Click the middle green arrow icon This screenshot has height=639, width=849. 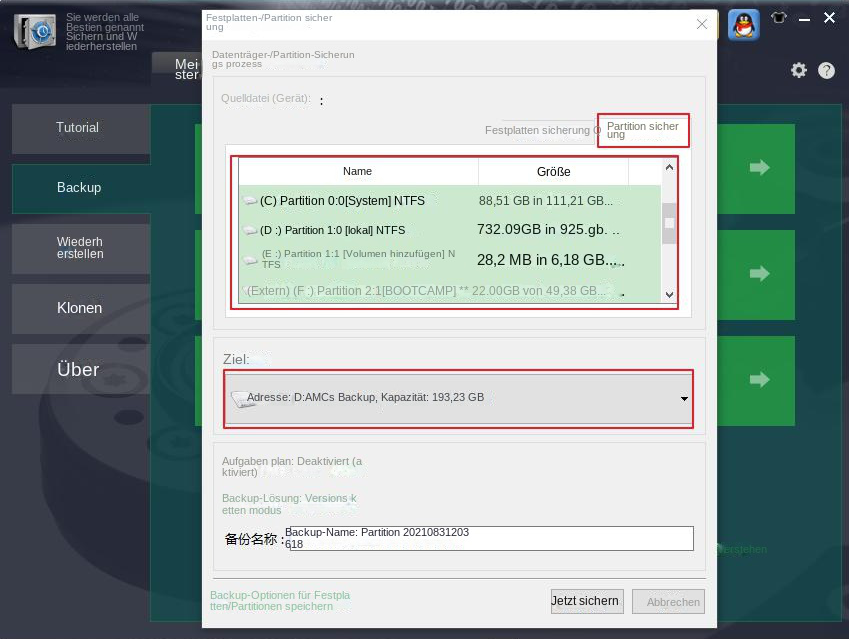tap(760, 274)
